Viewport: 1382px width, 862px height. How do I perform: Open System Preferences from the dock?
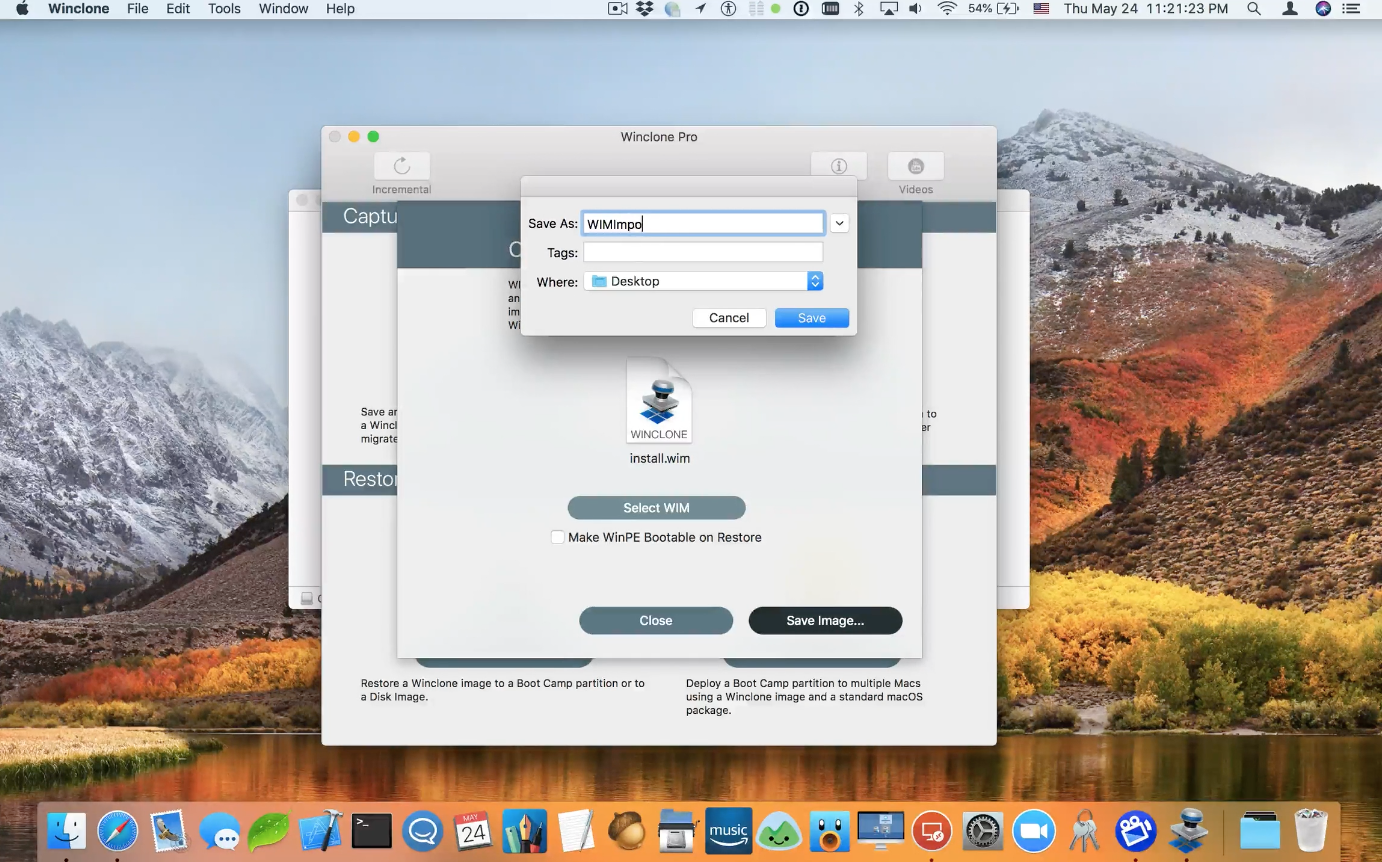[982, 830]
